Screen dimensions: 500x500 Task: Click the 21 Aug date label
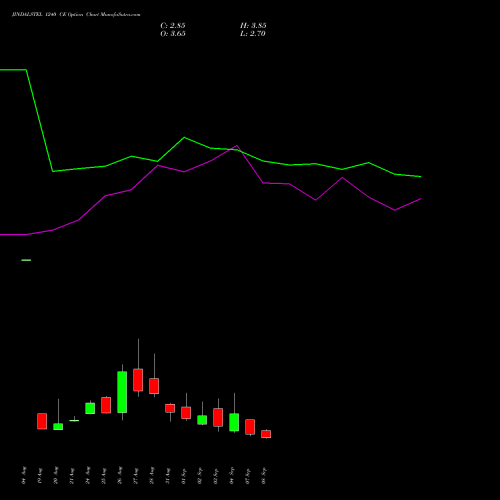click(72, 476)
